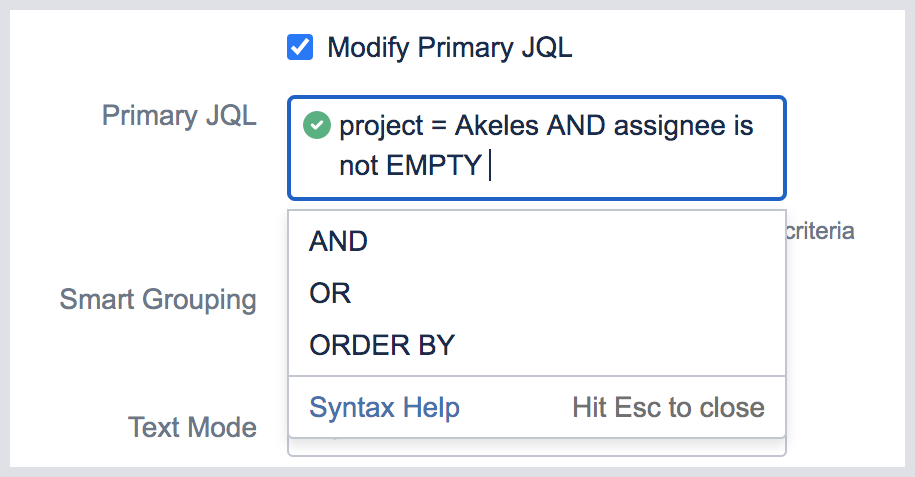Click the word not in the query
Screen dimensions: 915x477
[358, 165]
